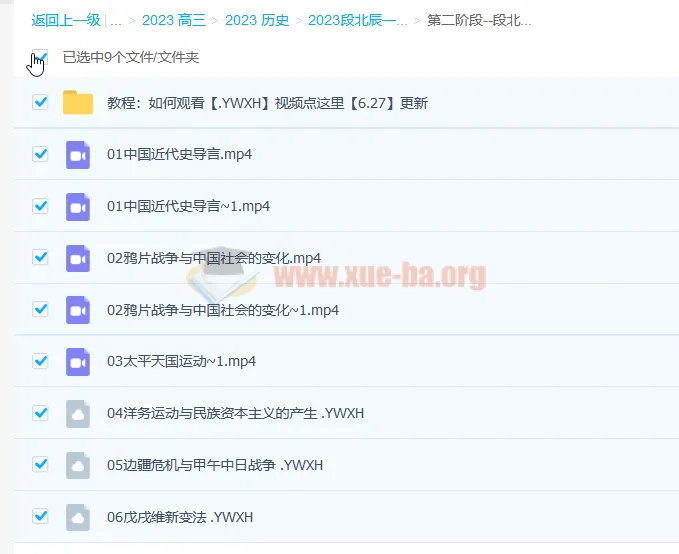Click video icon for 01中国近代史导言~1.mp4
Viewport: 679px width, 554px height.
click(78, 206)
